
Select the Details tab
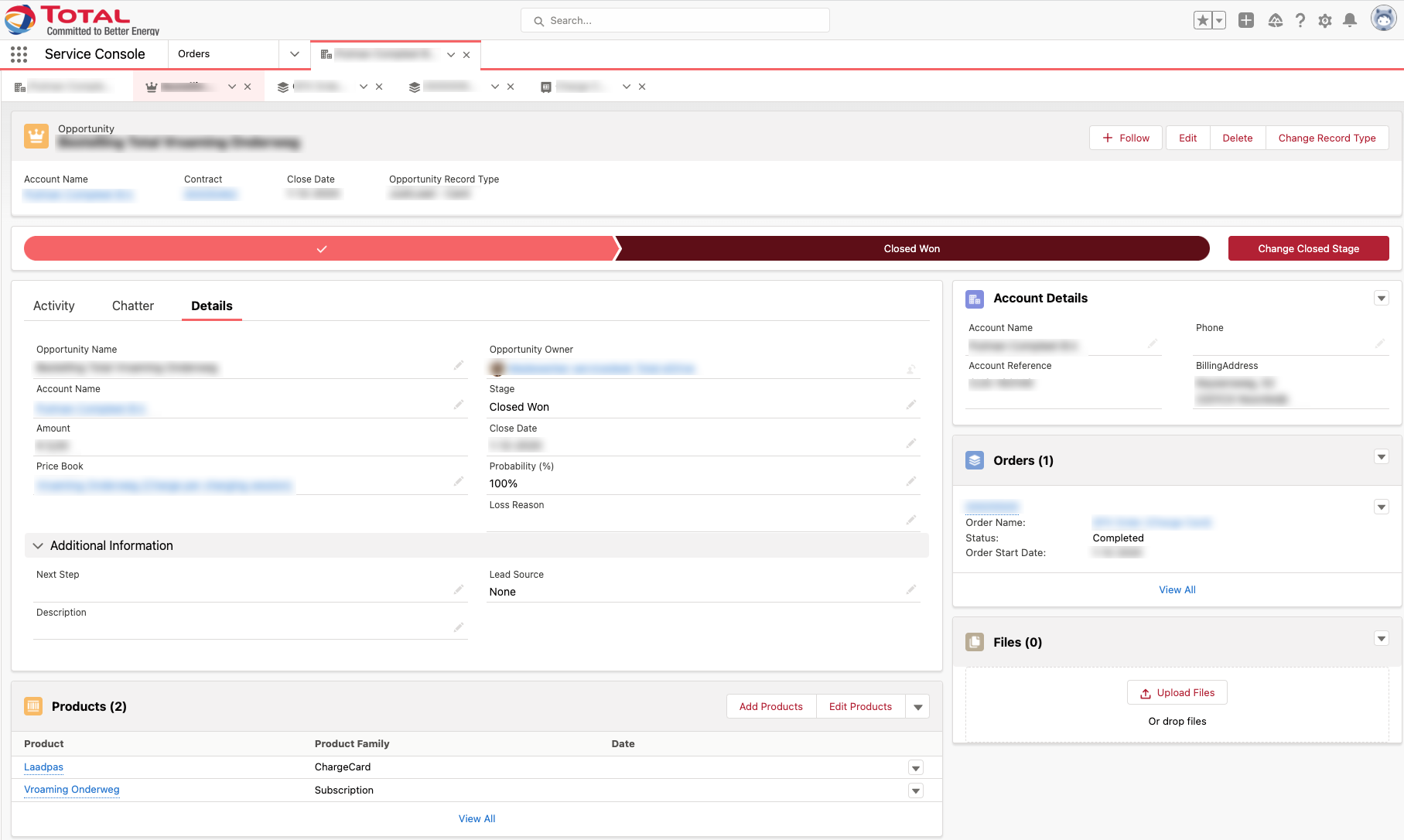pyautogui.click(x=212, y=306)
